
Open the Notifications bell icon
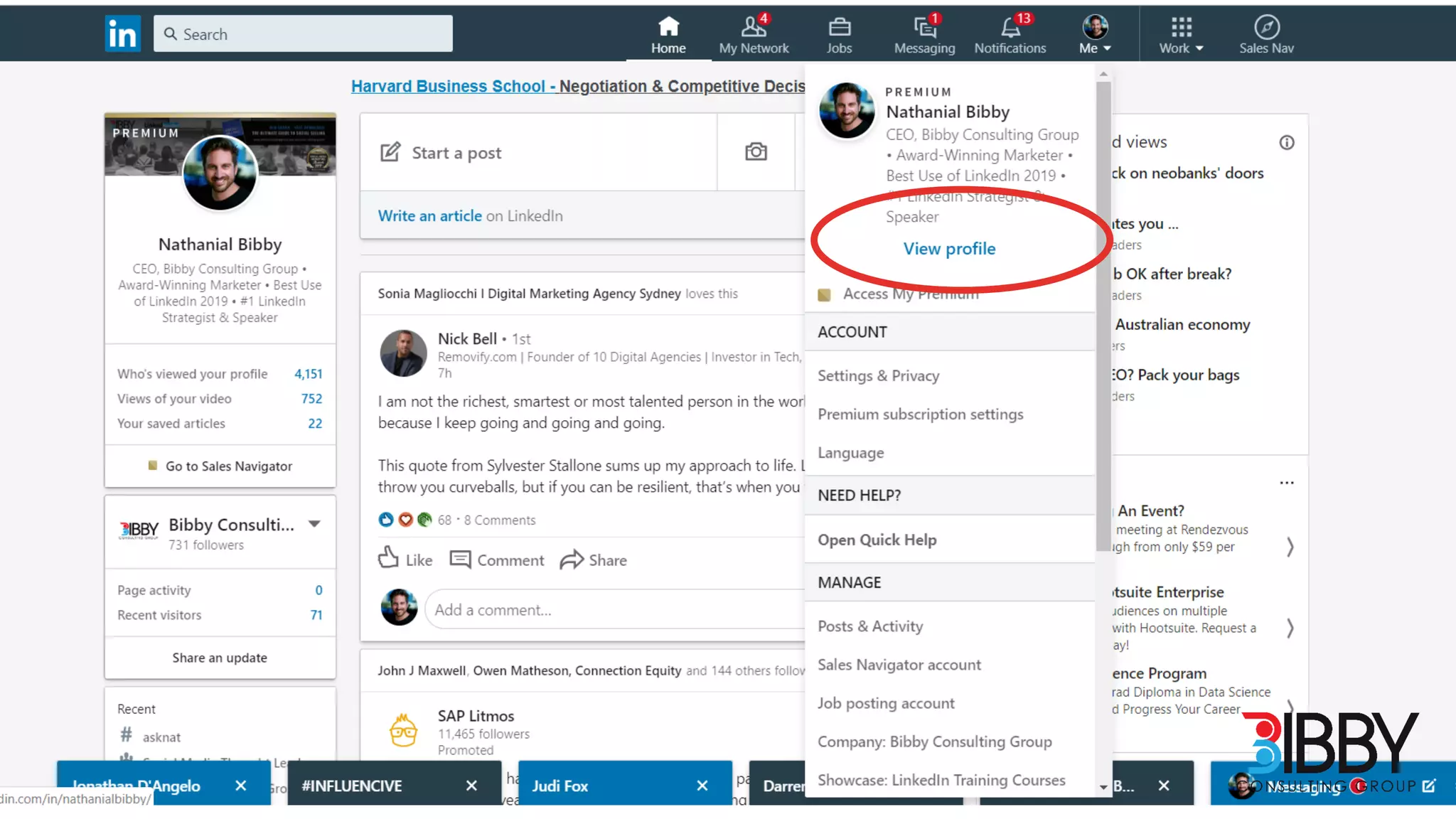[1010, 27]
